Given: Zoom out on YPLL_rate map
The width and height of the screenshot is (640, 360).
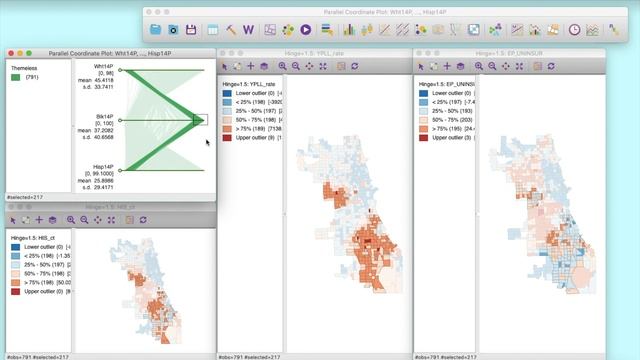Looking at the screenshot, I should coord(296,66).
